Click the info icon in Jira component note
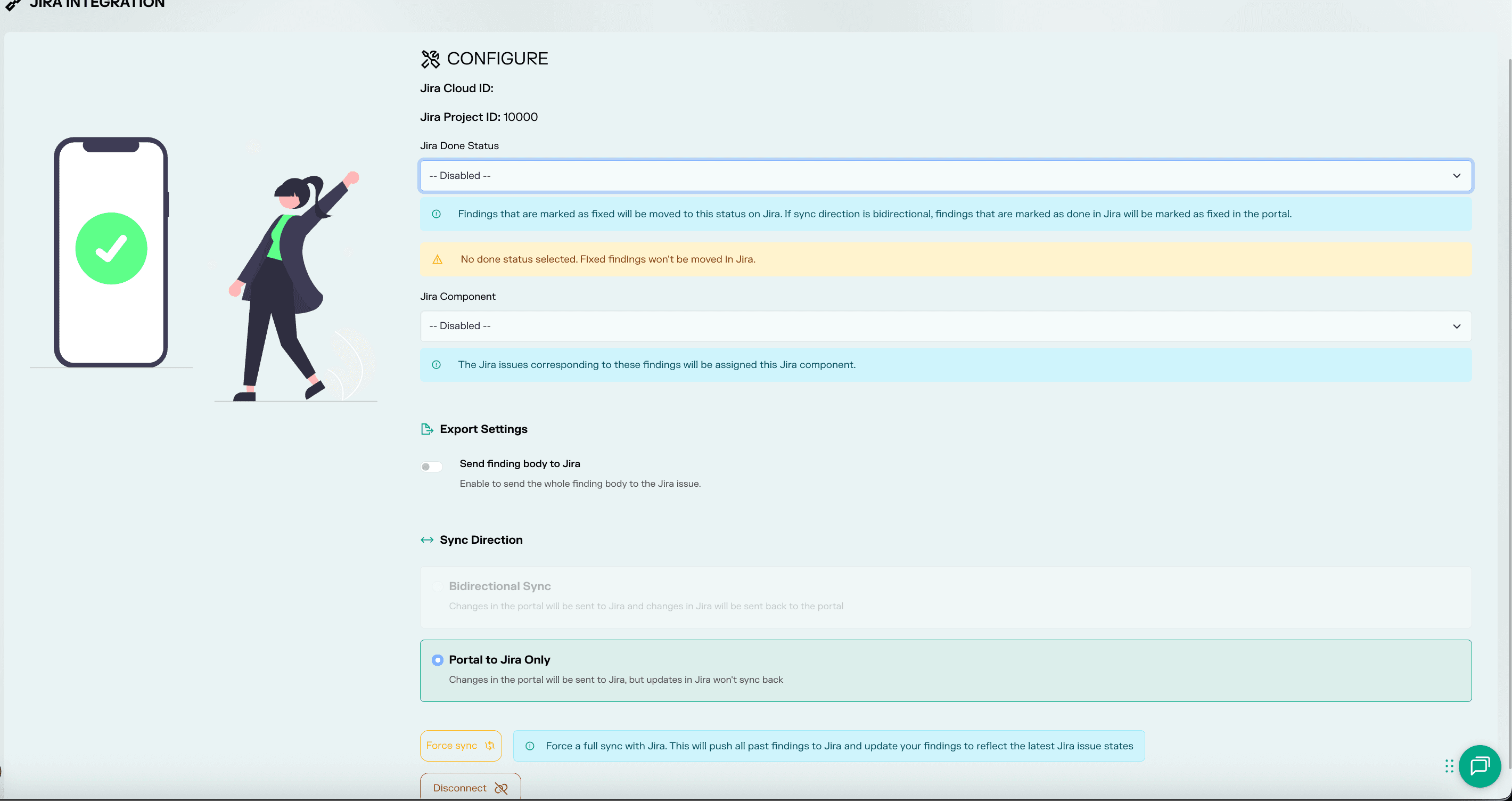 coord(436,365)
